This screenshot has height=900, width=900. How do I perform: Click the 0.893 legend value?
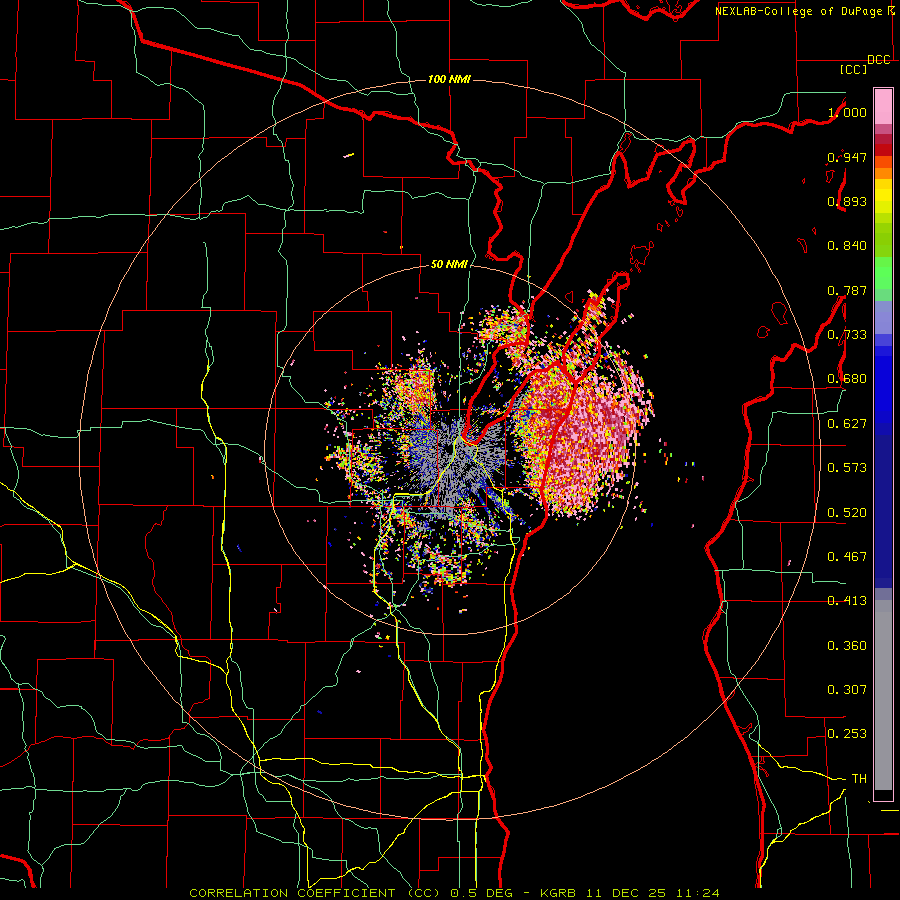847,201
